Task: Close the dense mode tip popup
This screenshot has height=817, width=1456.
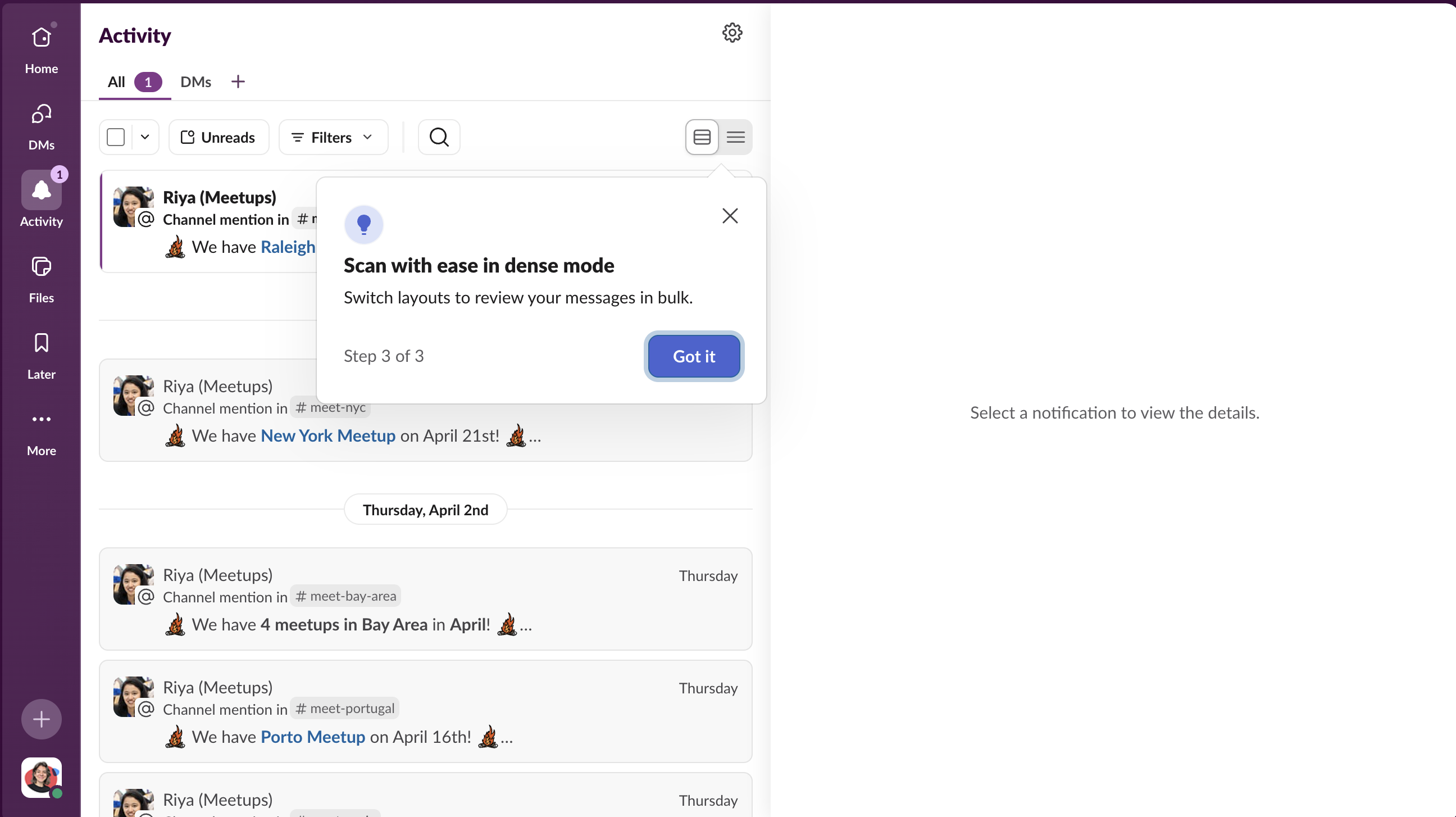Action: coord(730,215)
